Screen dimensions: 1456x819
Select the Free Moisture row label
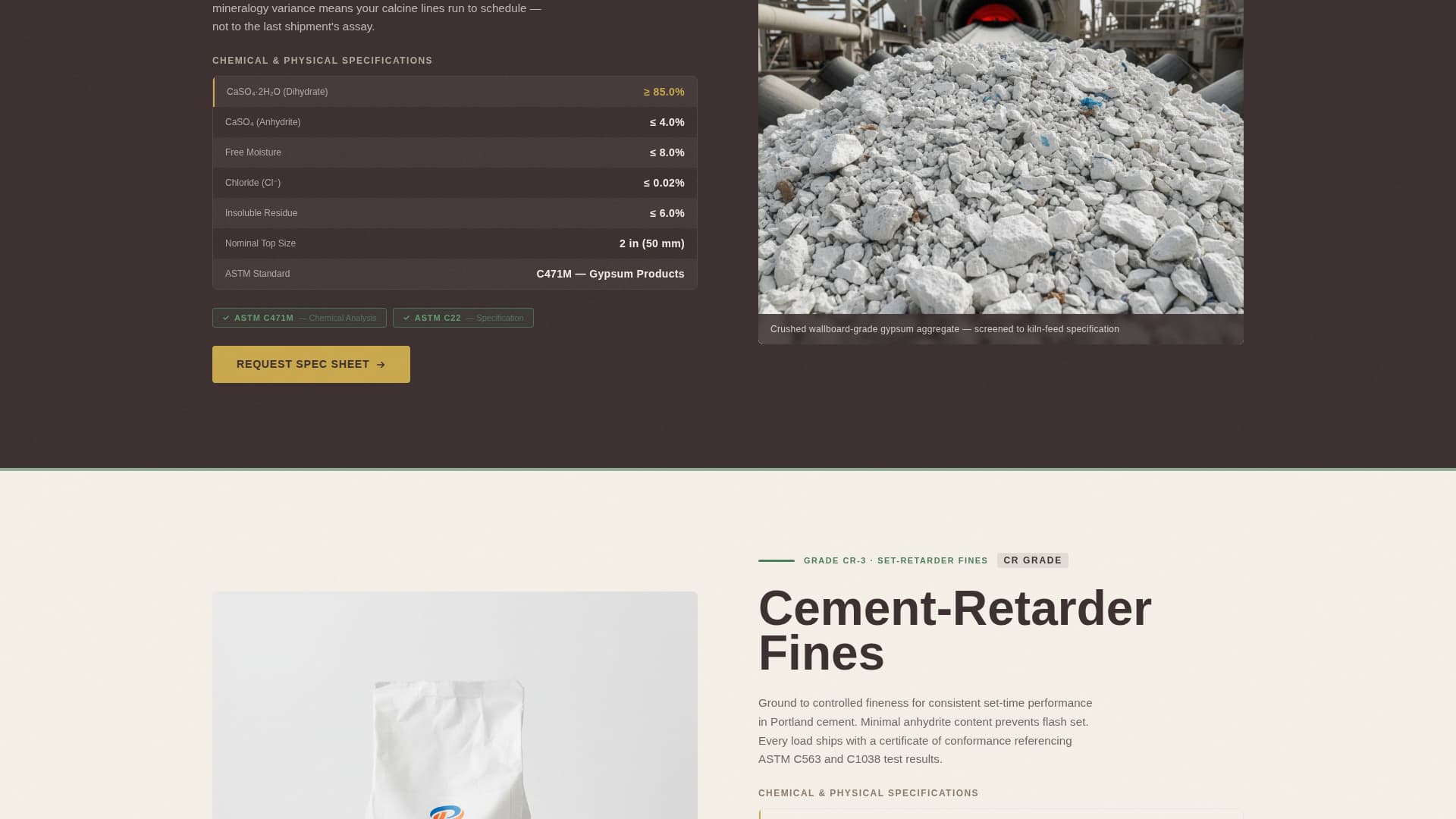pyautogui.click(x=253, y=152)
